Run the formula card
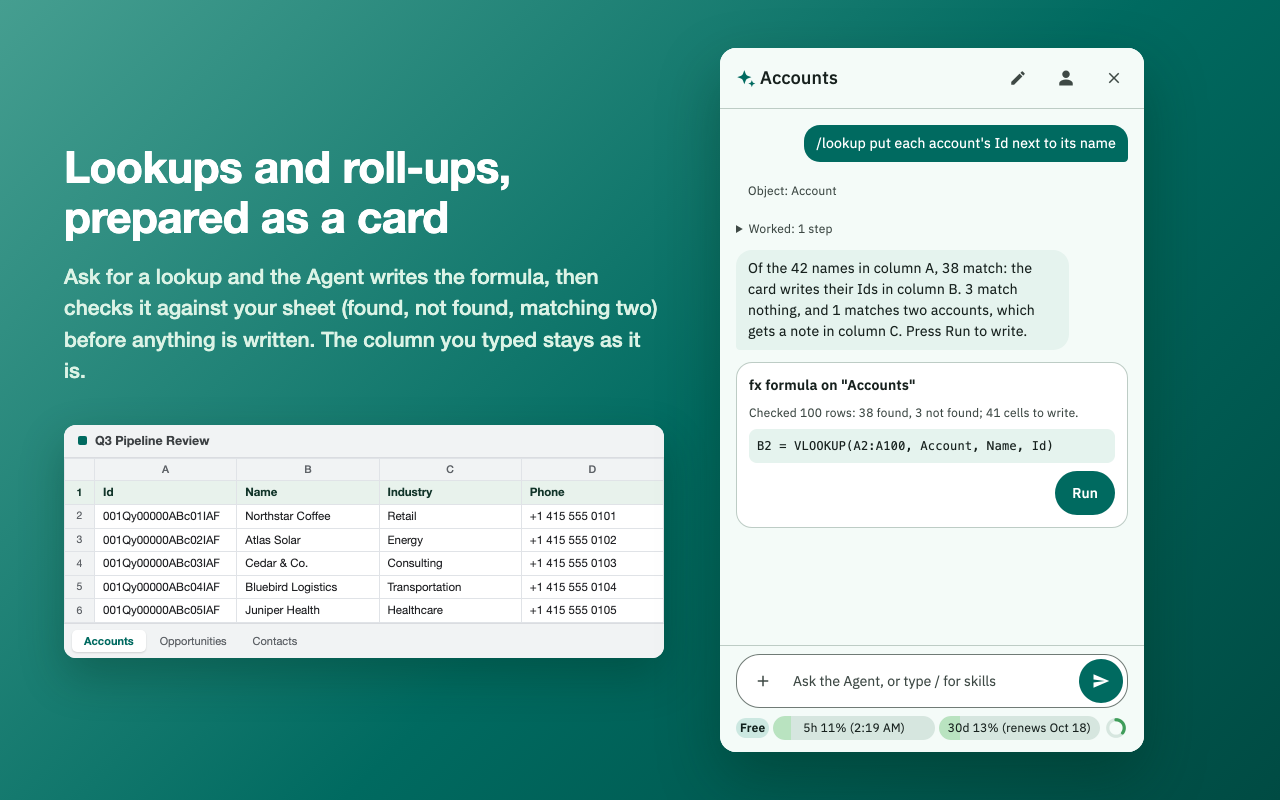Image resolution: width=1280 pixels, height=800 pixels. pyautogui.click(x=1085, y=493)
